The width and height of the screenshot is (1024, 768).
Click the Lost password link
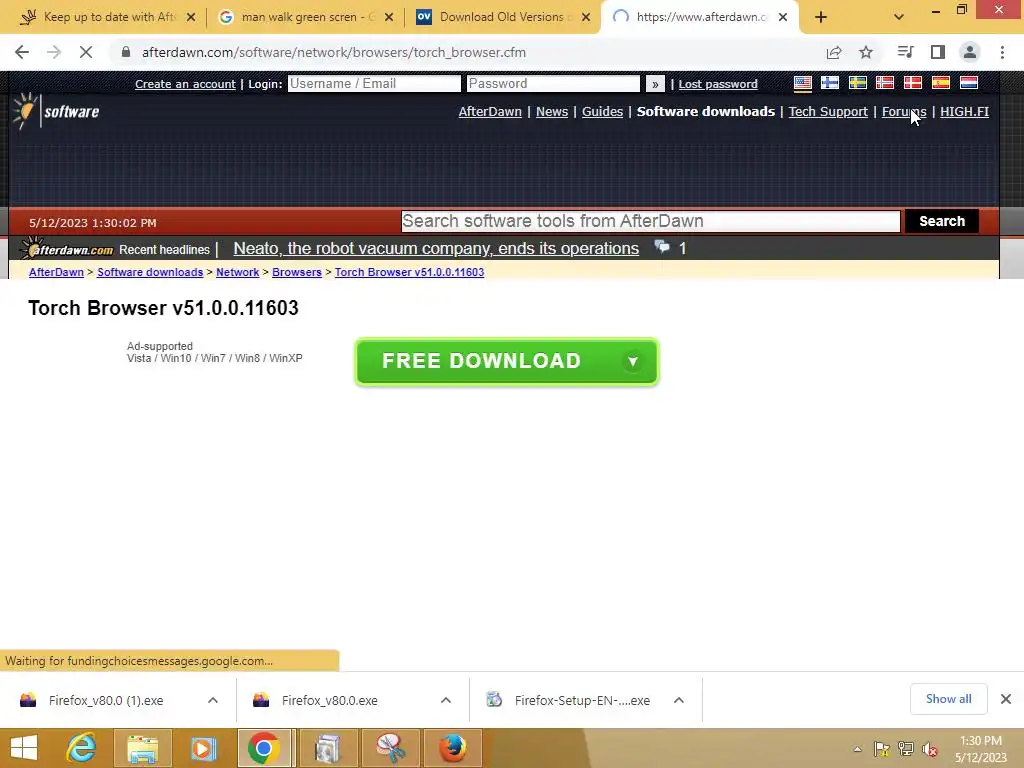click(x=718, y=84)
